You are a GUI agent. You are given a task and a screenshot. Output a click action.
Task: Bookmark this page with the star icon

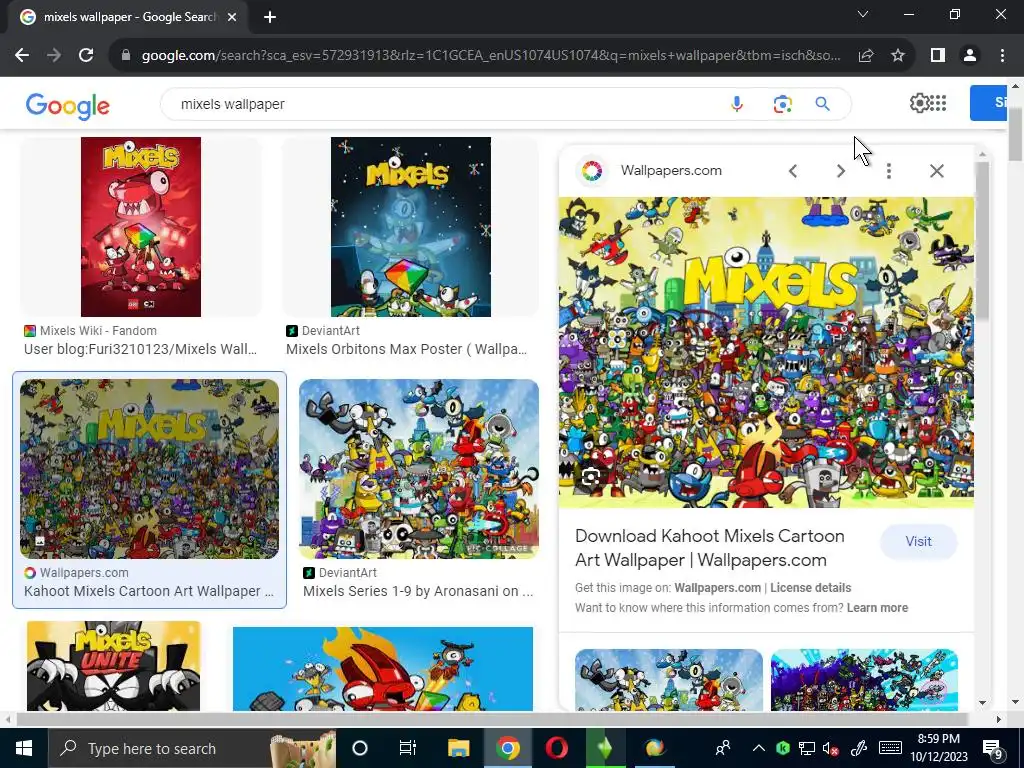pyautogui.click(x=898, y=56)
